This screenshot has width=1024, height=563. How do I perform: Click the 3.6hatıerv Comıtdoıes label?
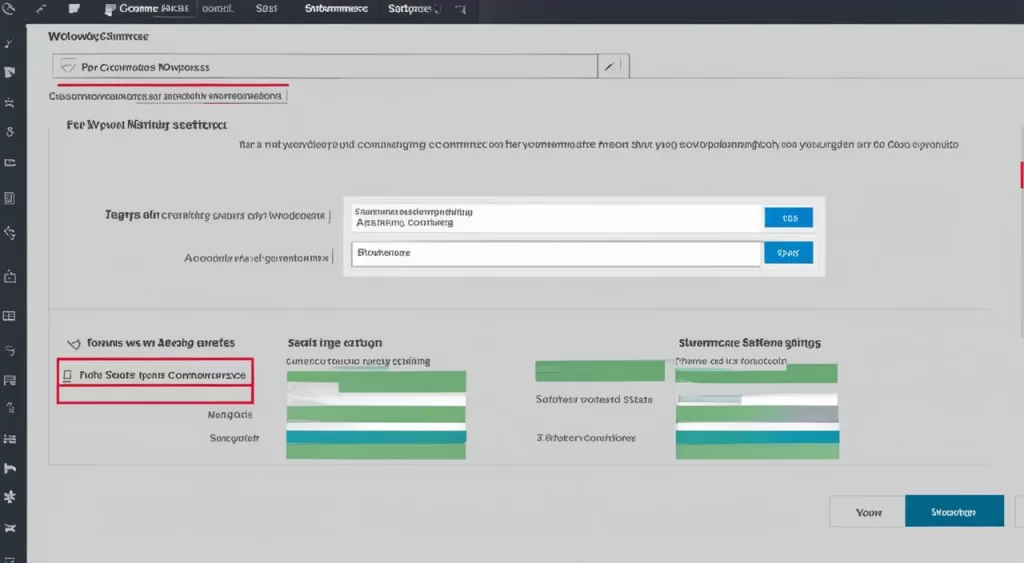pos(586,438)
